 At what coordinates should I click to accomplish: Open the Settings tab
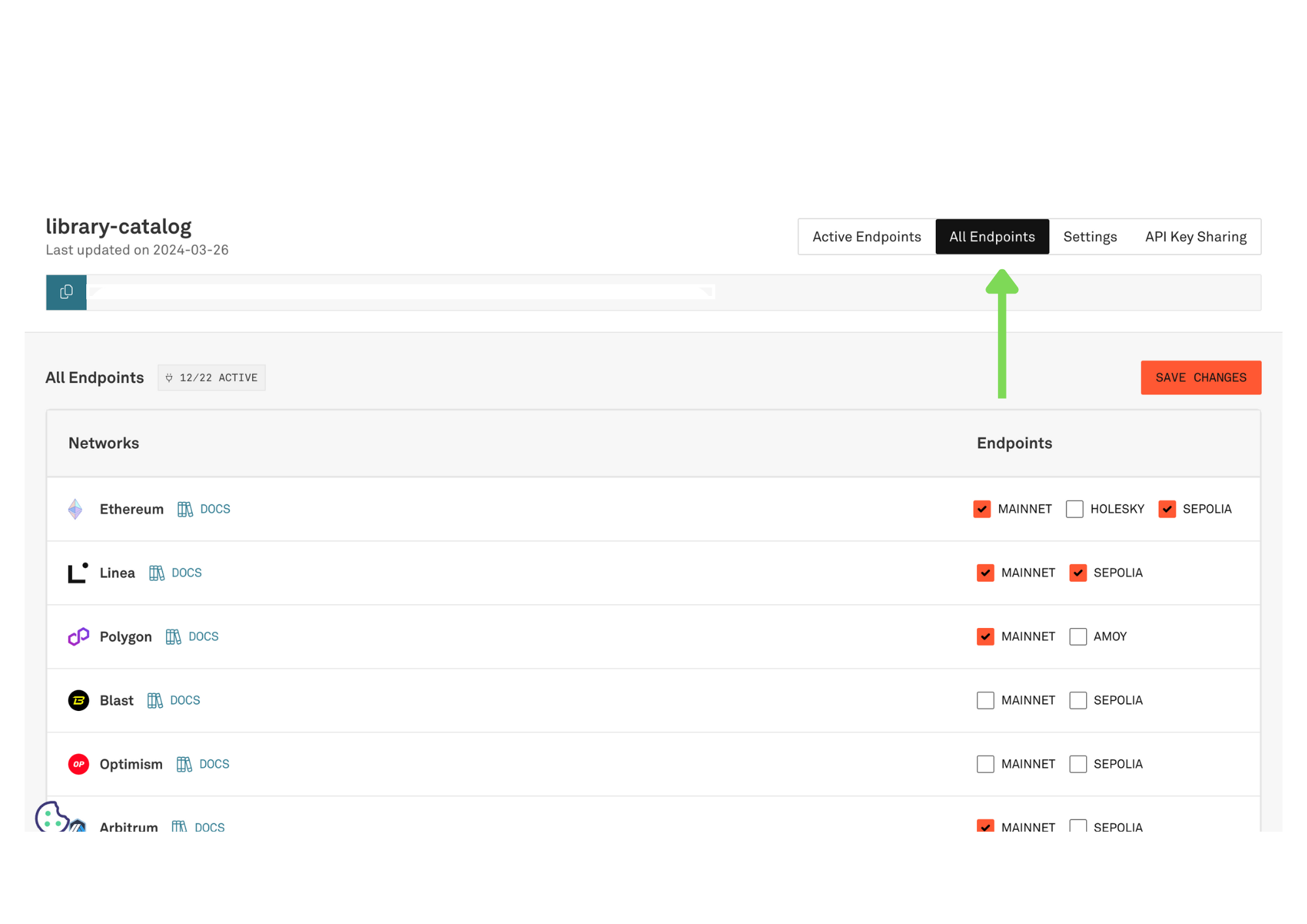click(1089, 237)
